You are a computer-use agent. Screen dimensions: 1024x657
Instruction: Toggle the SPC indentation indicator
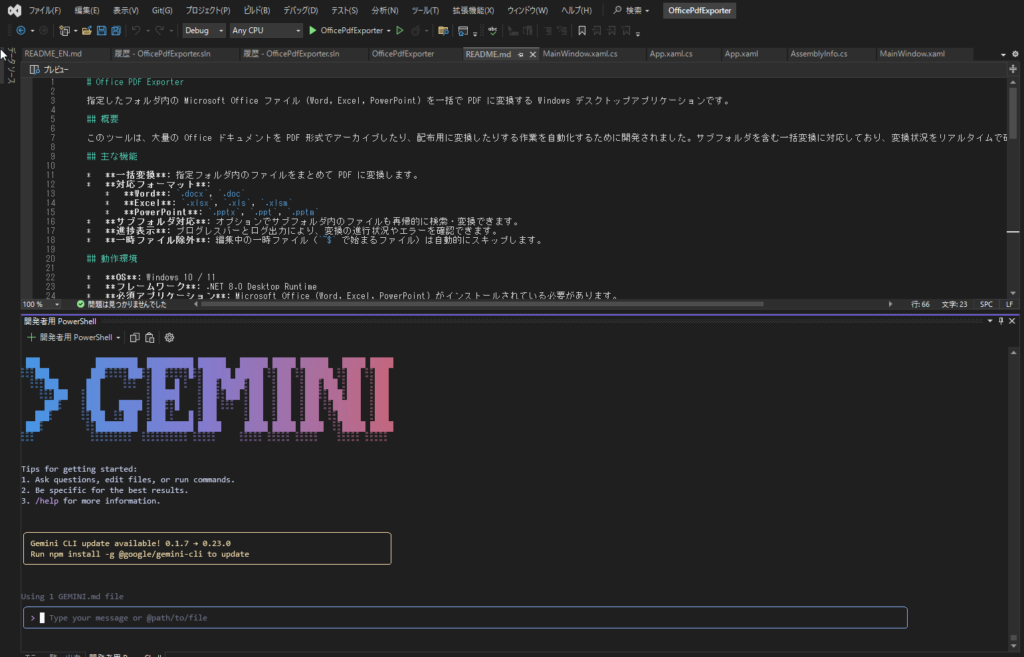pos(986,303)
